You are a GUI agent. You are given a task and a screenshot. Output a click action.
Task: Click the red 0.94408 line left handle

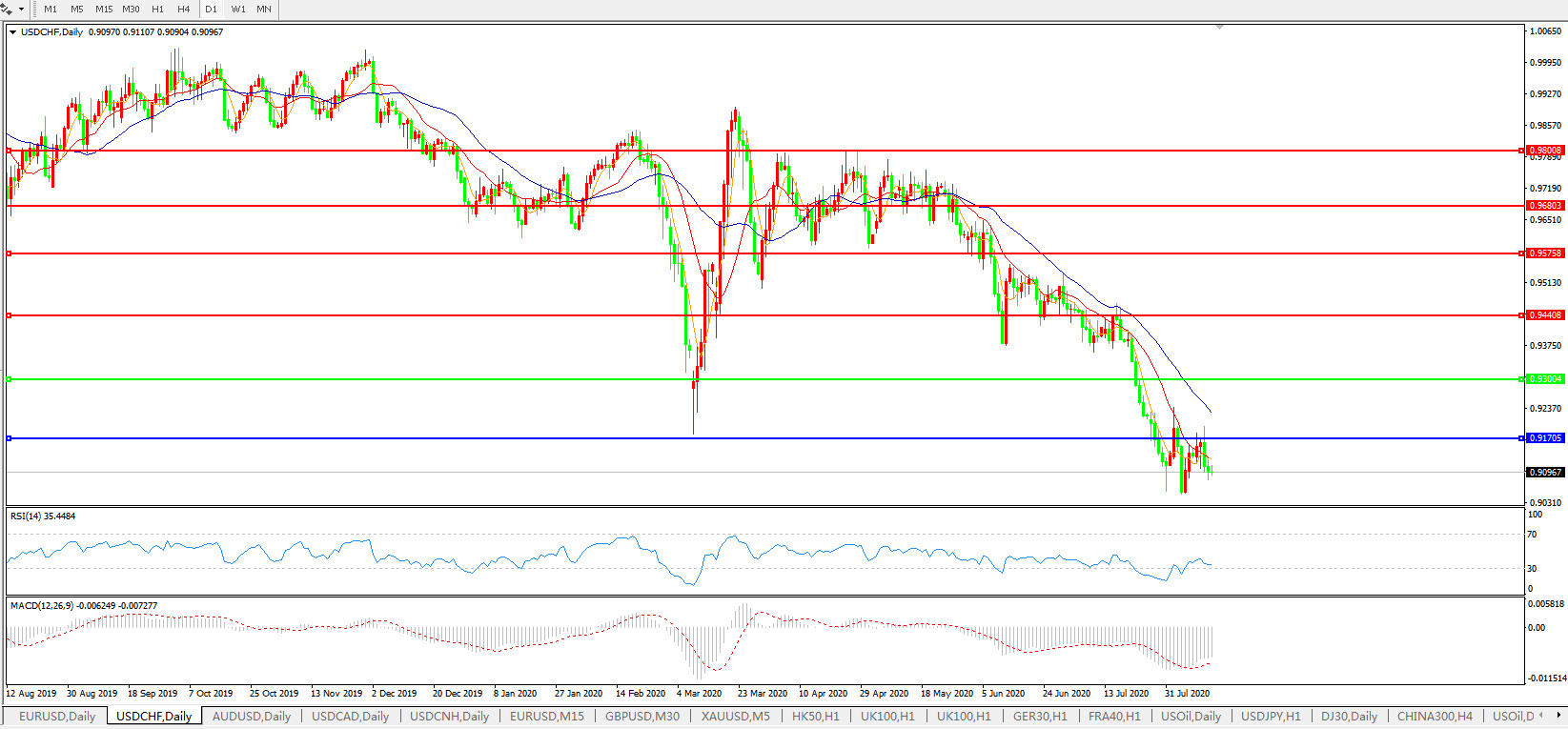point(9,315)
